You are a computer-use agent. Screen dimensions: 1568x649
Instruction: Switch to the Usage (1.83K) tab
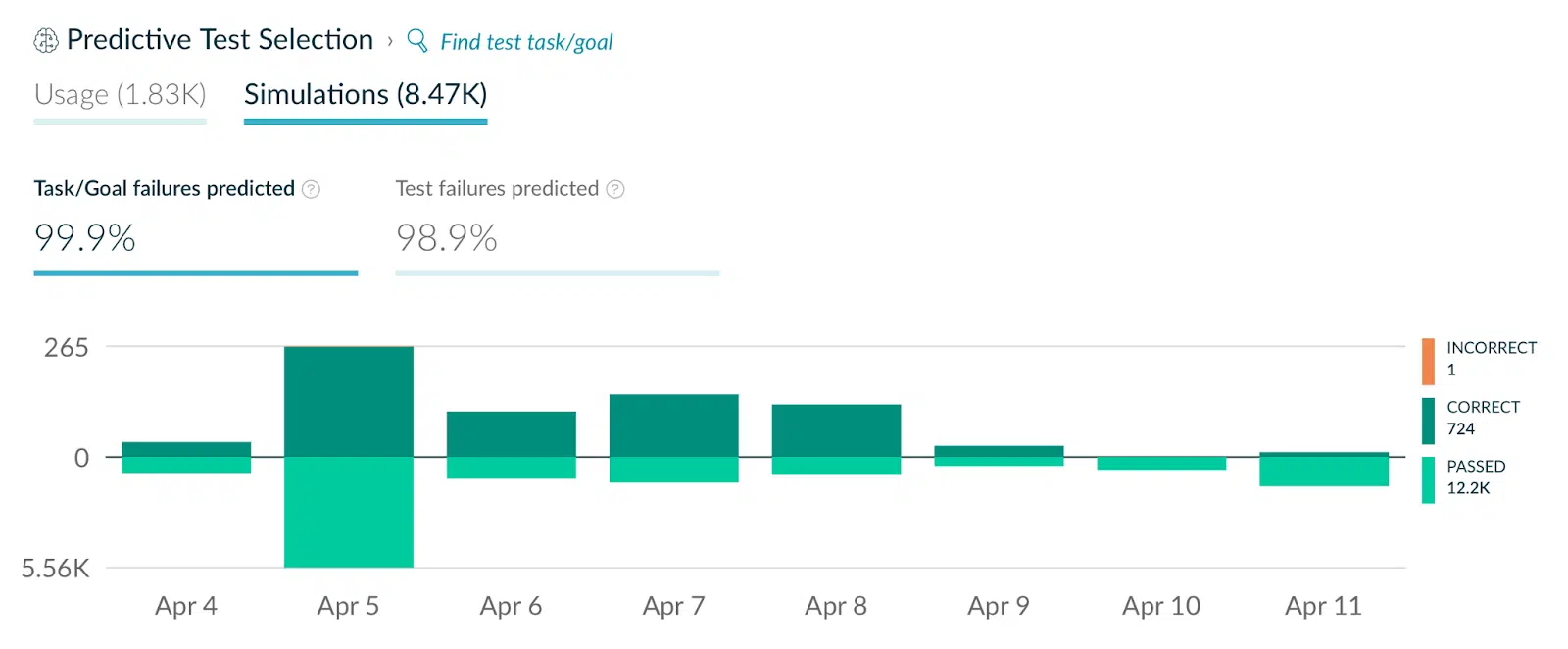[x=120, y=95]
